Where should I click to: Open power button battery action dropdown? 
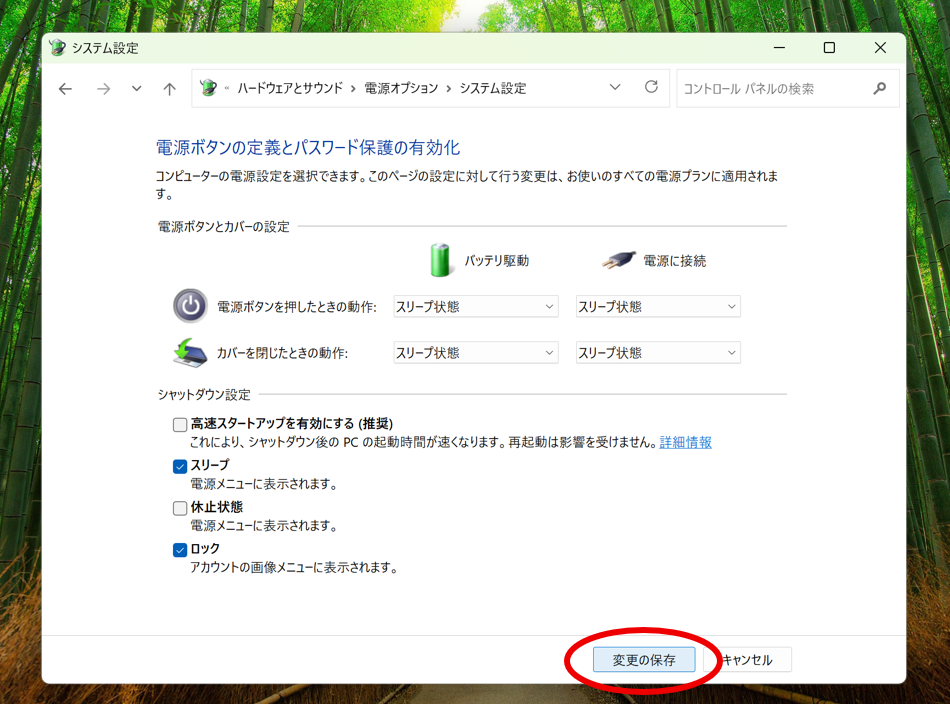click(475, 307)
